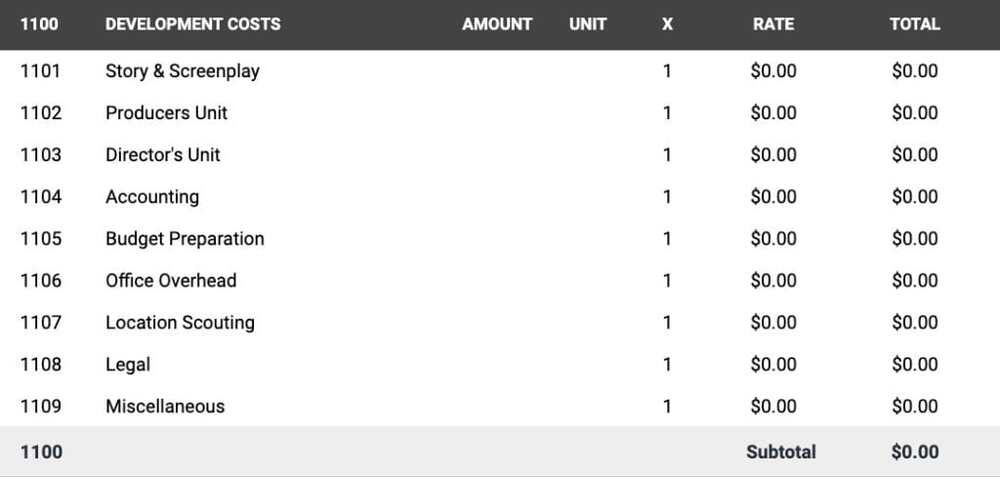Click the Rate field for Director's Unit
The width and height of the screenshot is (1000, 477).
[x=773, y=155]
